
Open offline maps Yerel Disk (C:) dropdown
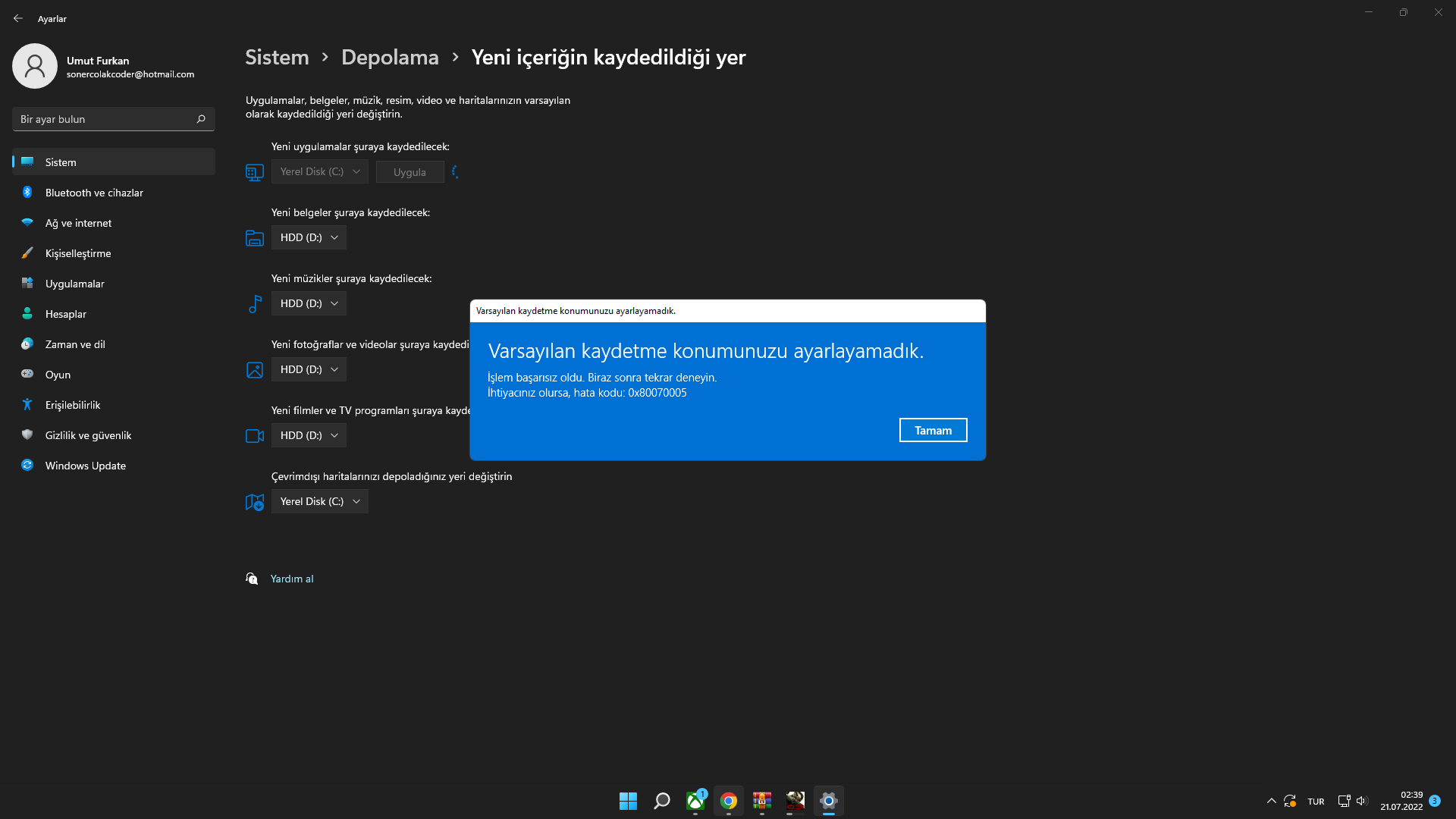pyautogui.click(x=319, y=501)
